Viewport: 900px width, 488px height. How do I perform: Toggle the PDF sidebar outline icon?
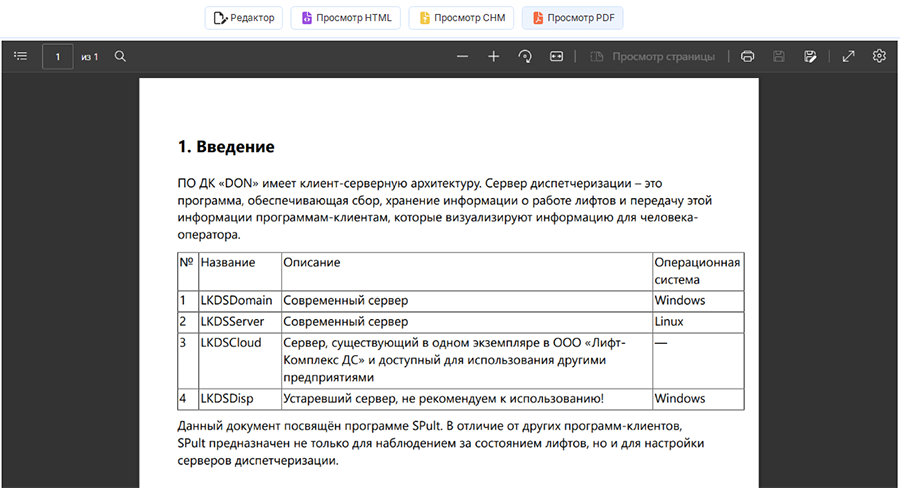click(x=21, y=56)
